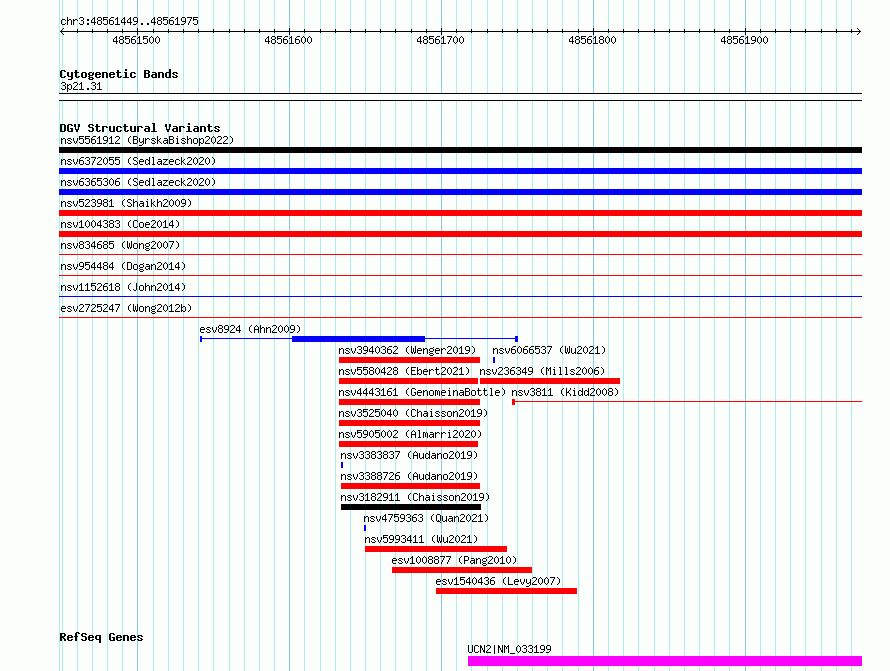This screenshot has height=671, width=890.
Task: Select nsv5580428 (Ebert2021) label
Action: click(x=404, y=371)
